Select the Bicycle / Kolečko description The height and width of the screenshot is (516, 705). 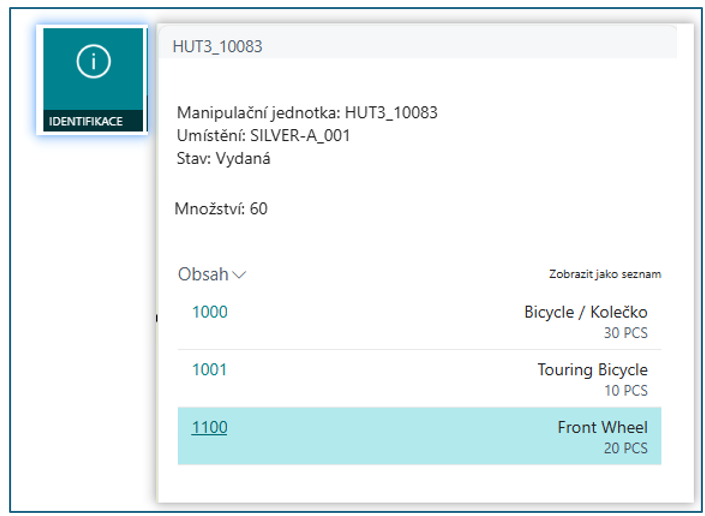pos(585,312)
